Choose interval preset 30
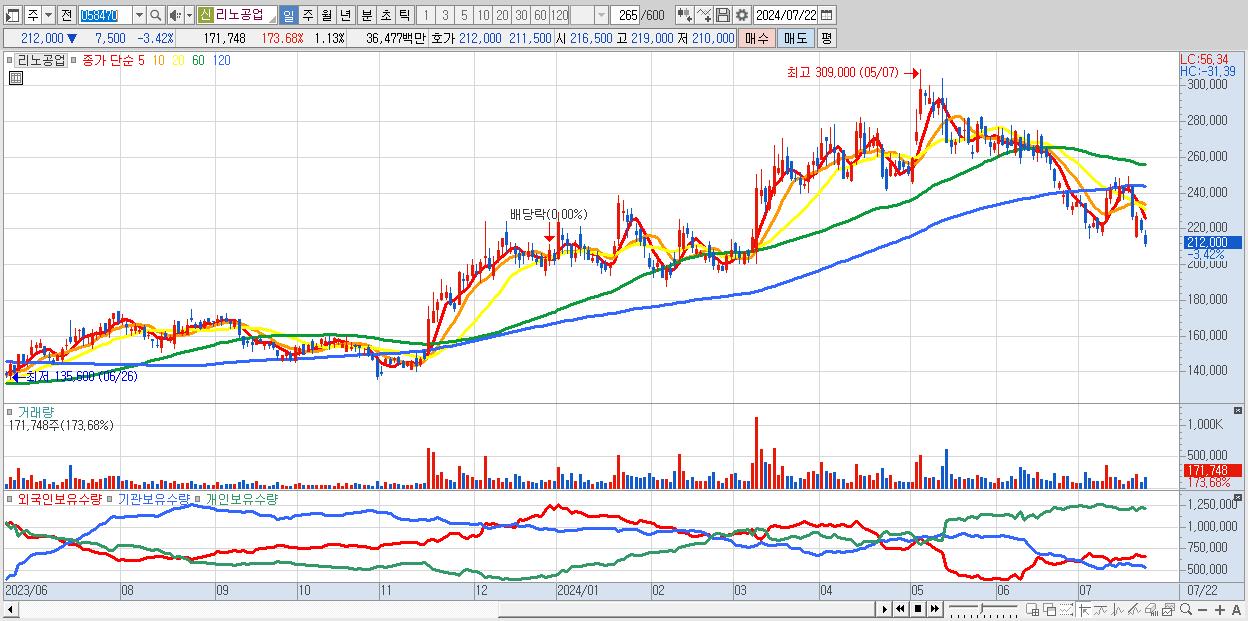The width and height of the screenshot is (1248, 621). [521, 15]
